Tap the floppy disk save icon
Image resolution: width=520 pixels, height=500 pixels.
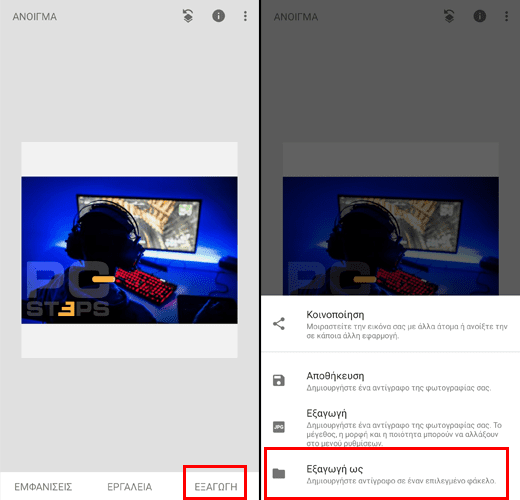pyautogui.click(x=279, y=380)
